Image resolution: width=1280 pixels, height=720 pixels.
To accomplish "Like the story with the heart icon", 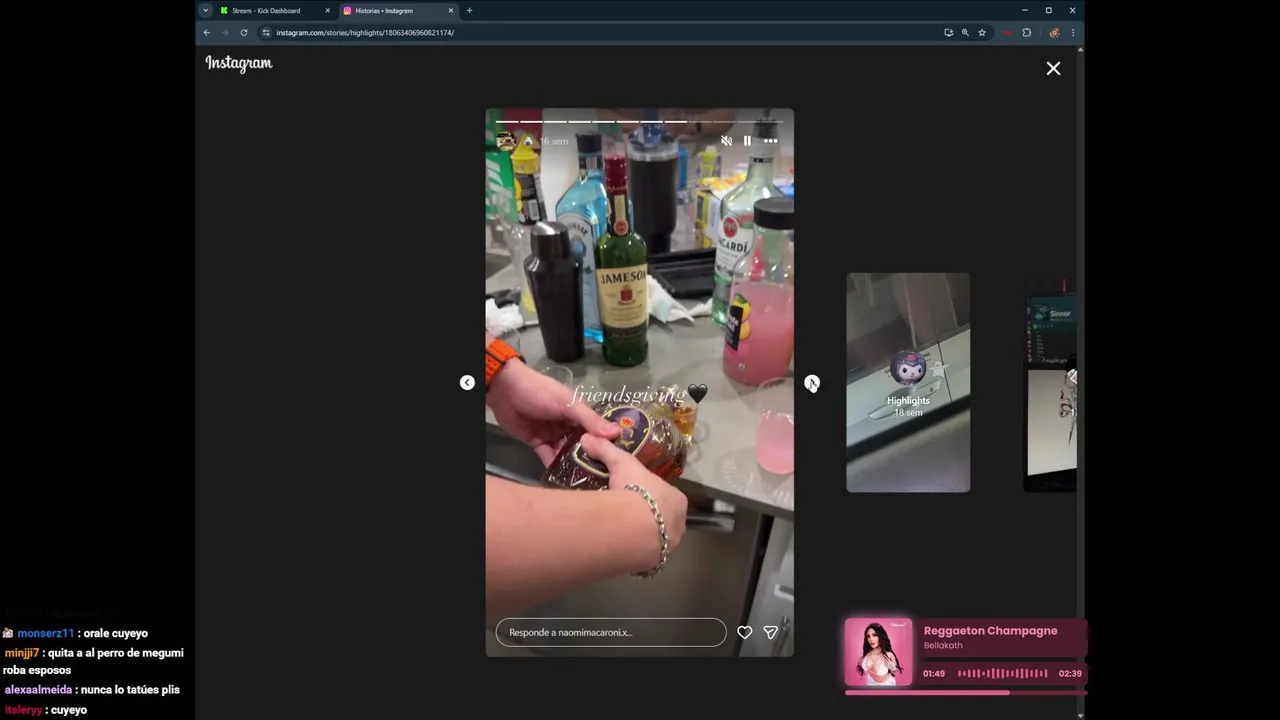I will tap(745, 632).
